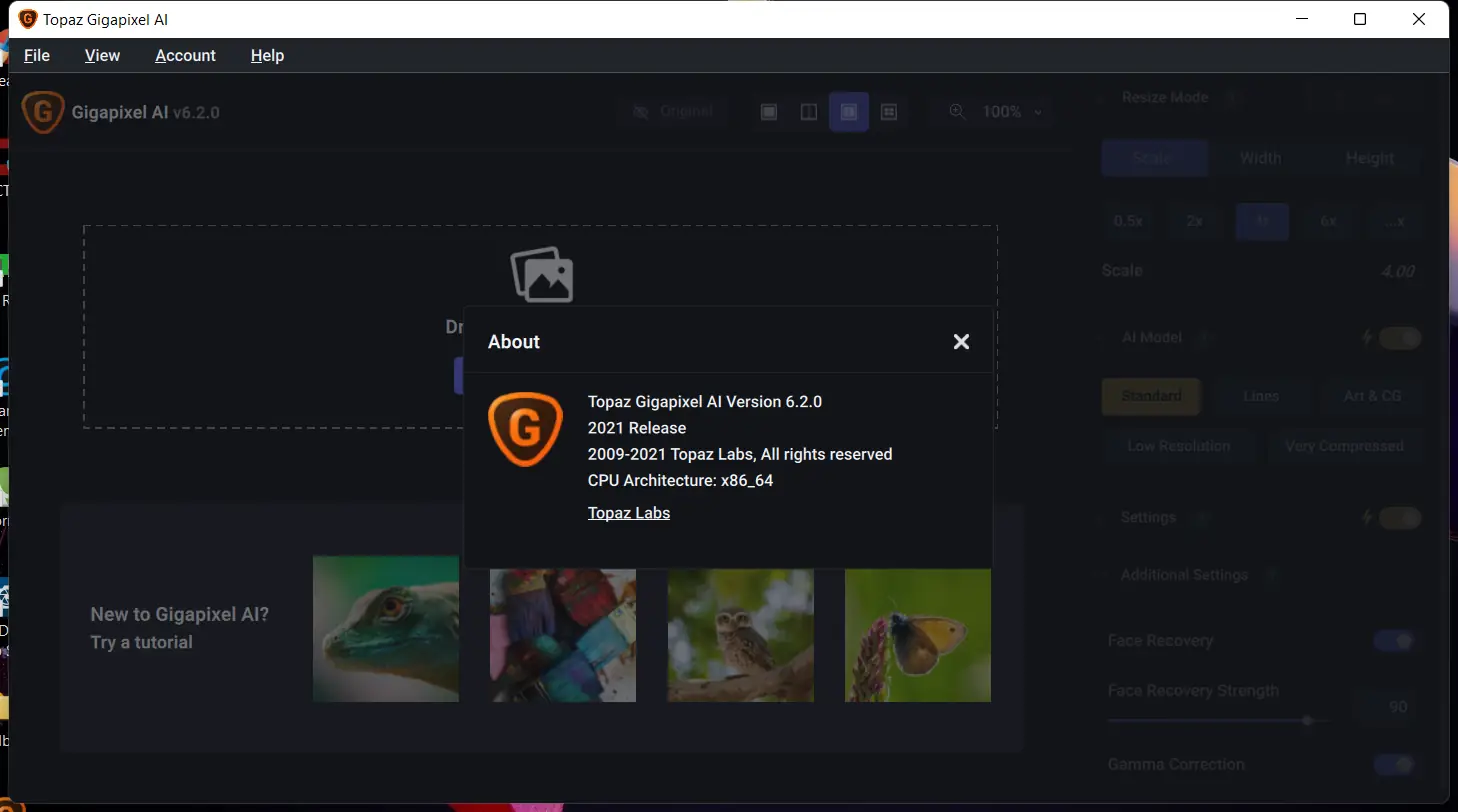Open the 100% zoom level dropdown
The height and width of the screenshot is (812, 1458).
[x=1011, y=112]
